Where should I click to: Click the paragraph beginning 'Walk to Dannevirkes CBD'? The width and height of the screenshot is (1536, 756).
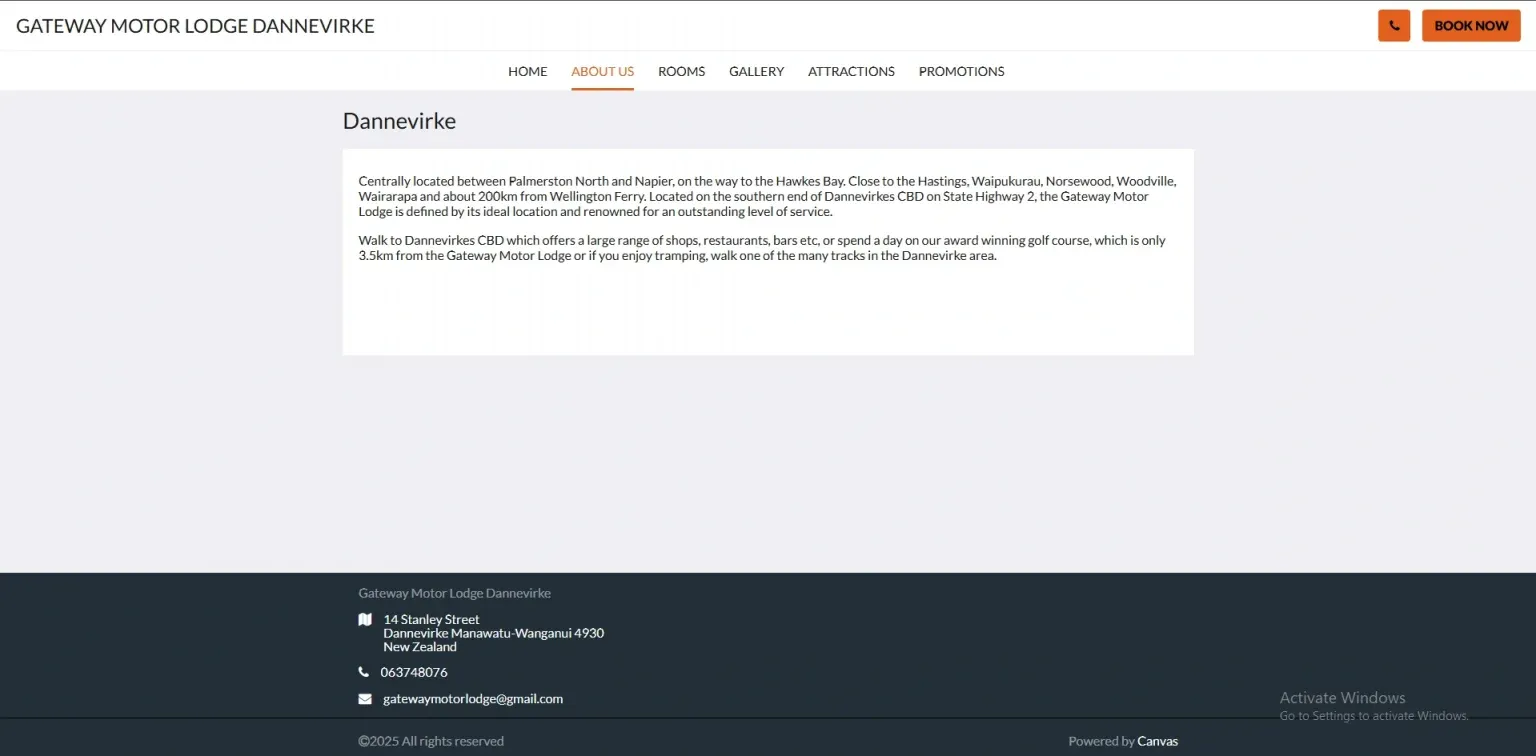coord(762,248)
